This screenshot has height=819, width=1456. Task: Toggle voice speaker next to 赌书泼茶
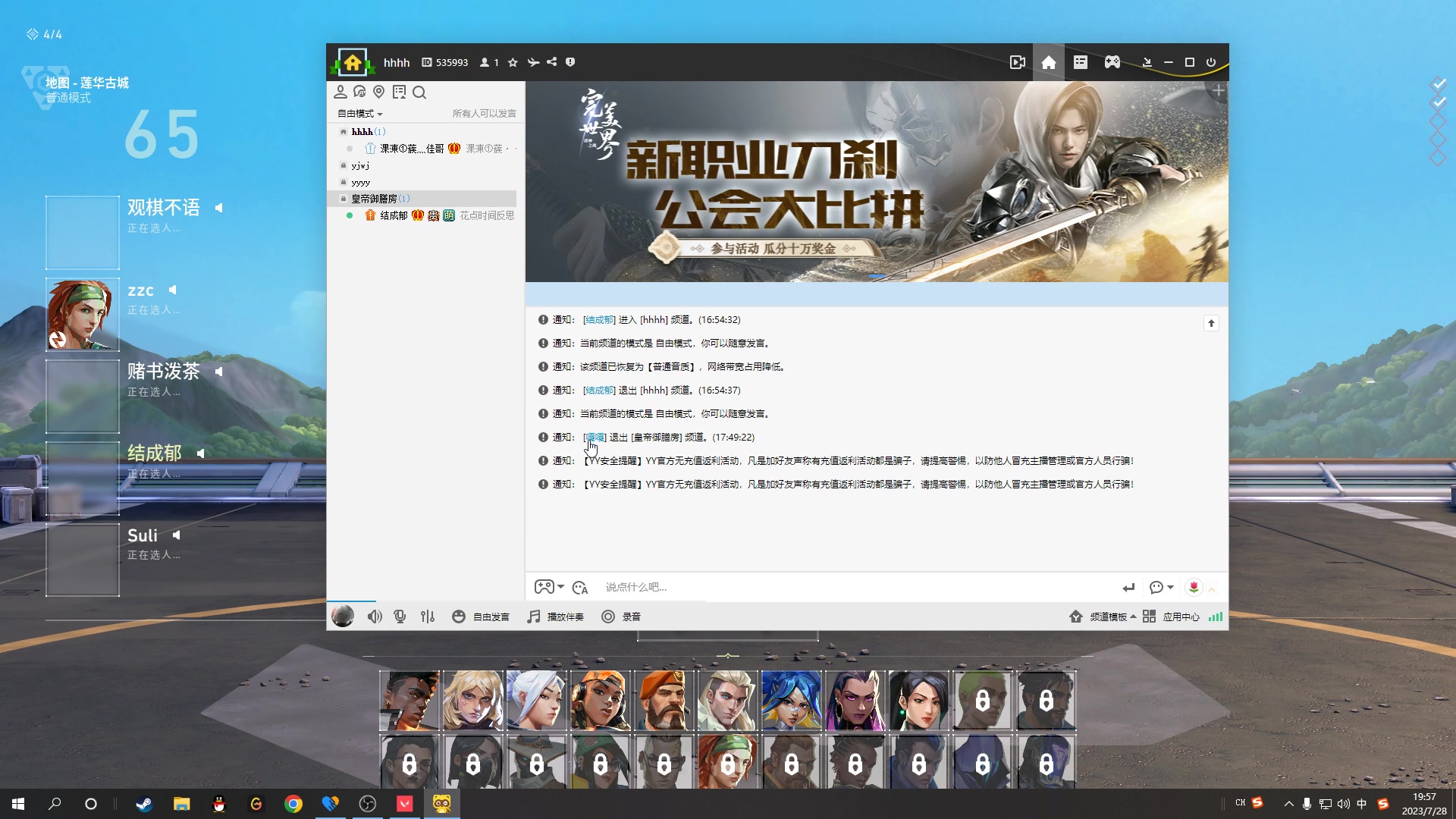pyautogui.click(x=218, y=372)
